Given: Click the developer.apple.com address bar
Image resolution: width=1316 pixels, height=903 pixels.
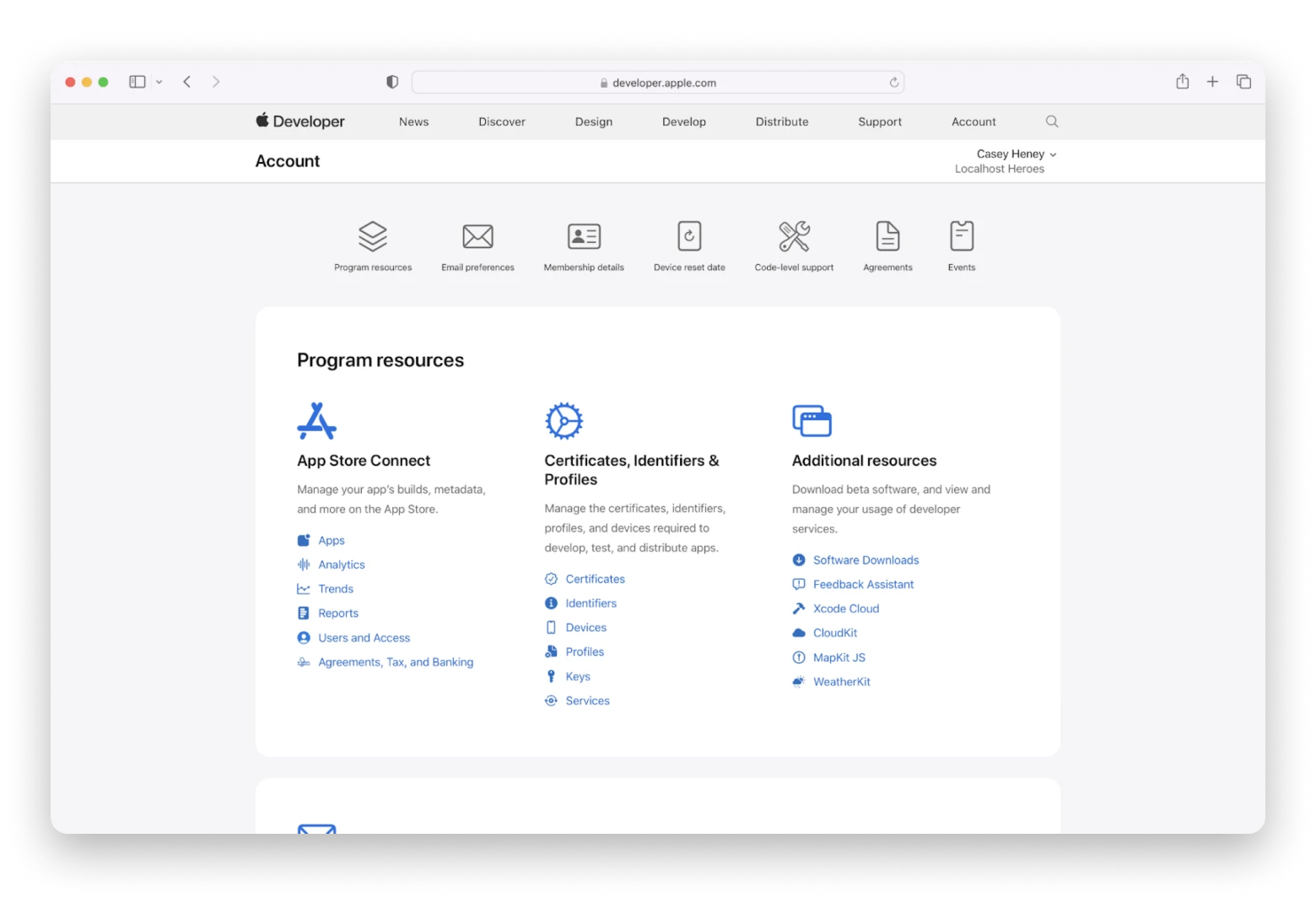Looking at the screenshot, I should pos(658,82).
